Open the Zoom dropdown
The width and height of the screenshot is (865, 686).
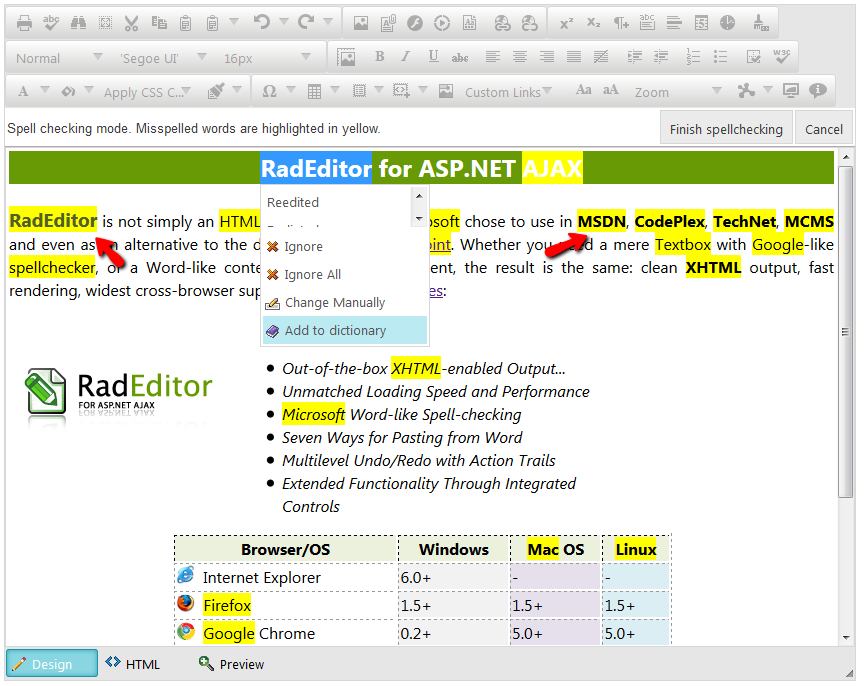(677, 92)
